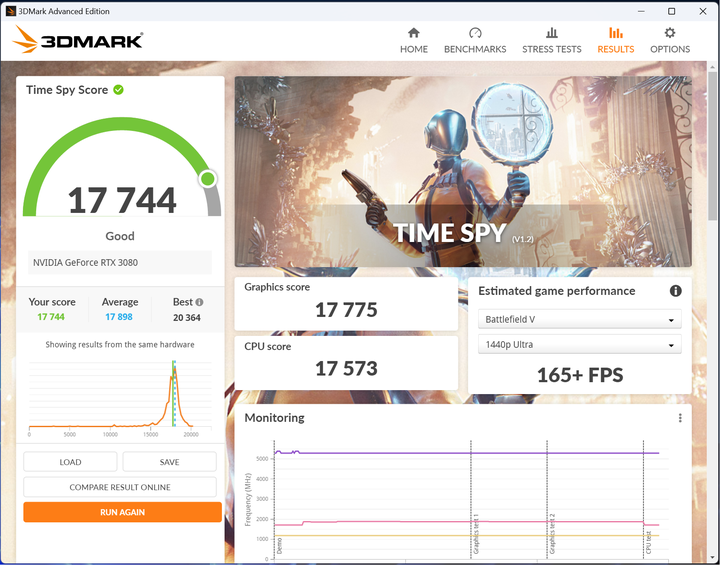Click the CPU score value 17 573
The image size is (720, 566).
click(346, 369)
